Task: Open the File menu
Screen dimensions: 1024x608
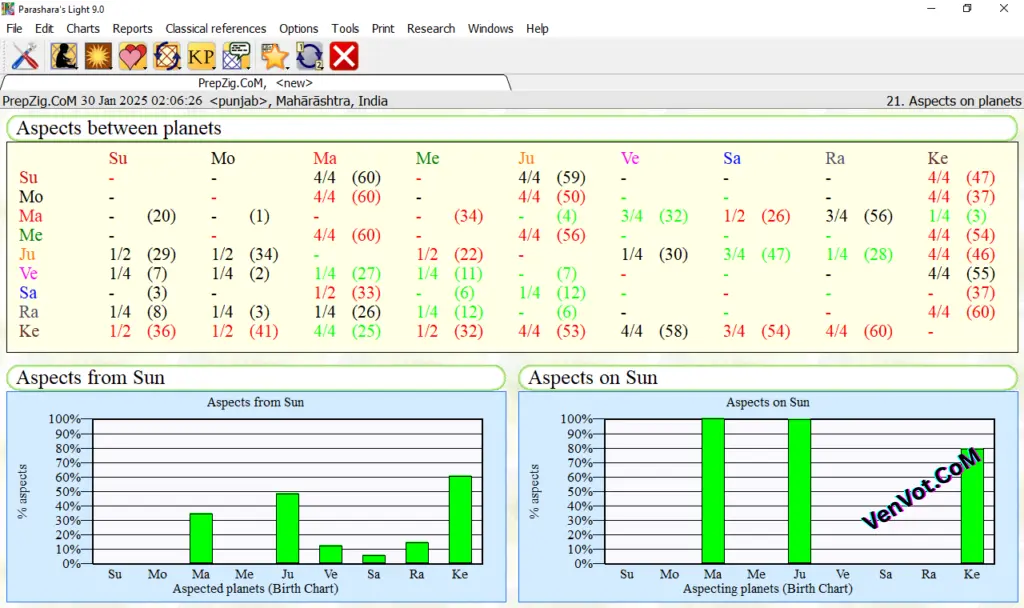Action: (x=14, y=29)
